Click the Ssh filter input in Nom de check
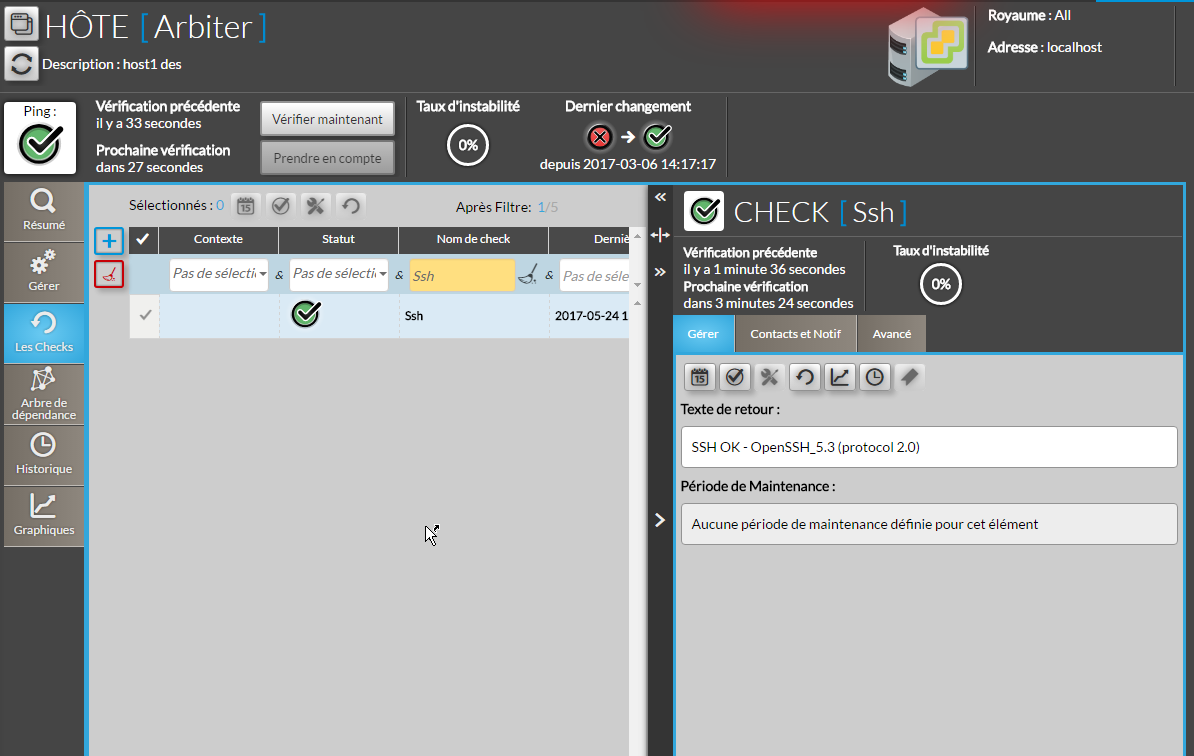 coord(461,276)
